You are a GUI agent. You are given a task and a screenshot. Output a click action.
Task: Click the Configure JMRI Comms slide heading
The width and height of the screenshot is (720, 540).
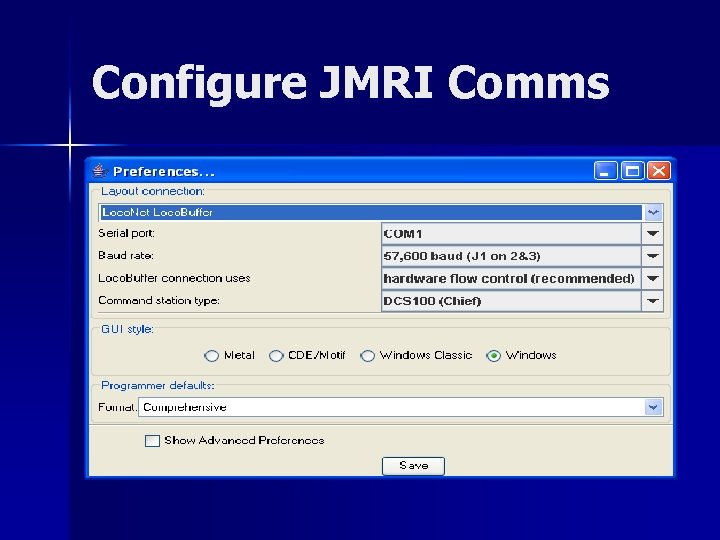click(350, 83)
